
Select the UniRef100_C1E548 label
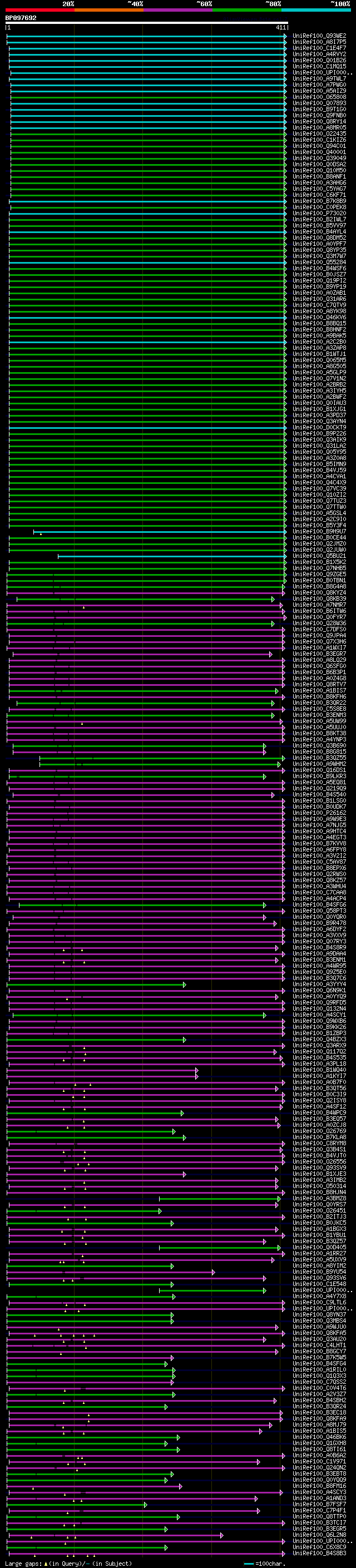pos(319,1284)
